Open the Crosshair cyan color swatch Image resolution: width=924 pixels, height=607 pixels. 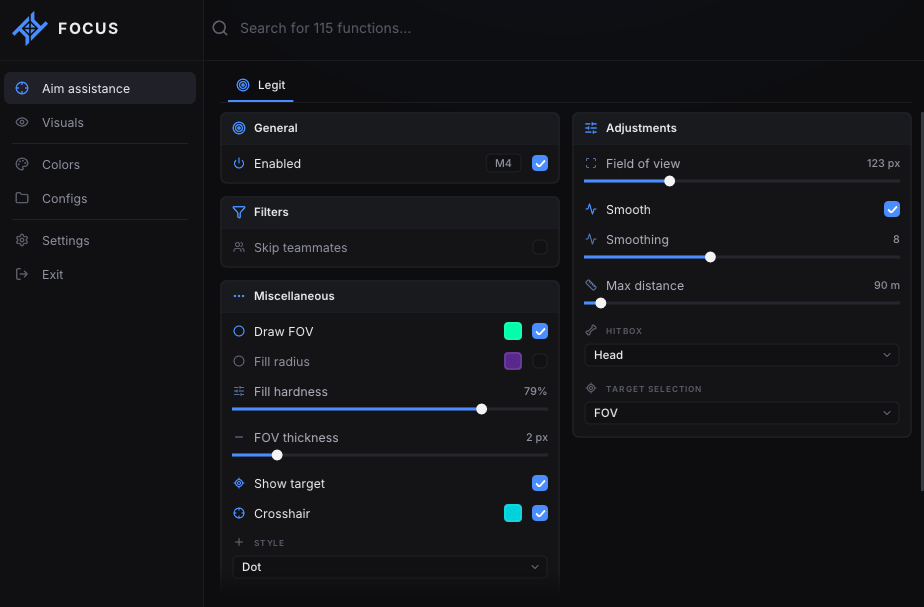(513, 513)
